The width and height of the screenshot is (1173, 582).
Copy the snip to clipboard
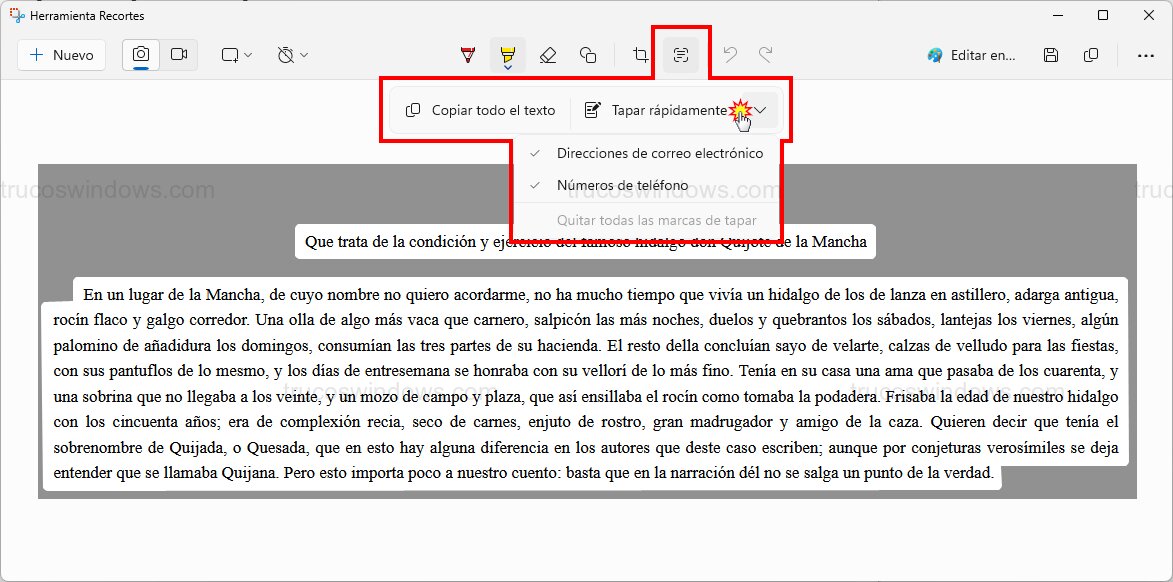click(1091, 55)
